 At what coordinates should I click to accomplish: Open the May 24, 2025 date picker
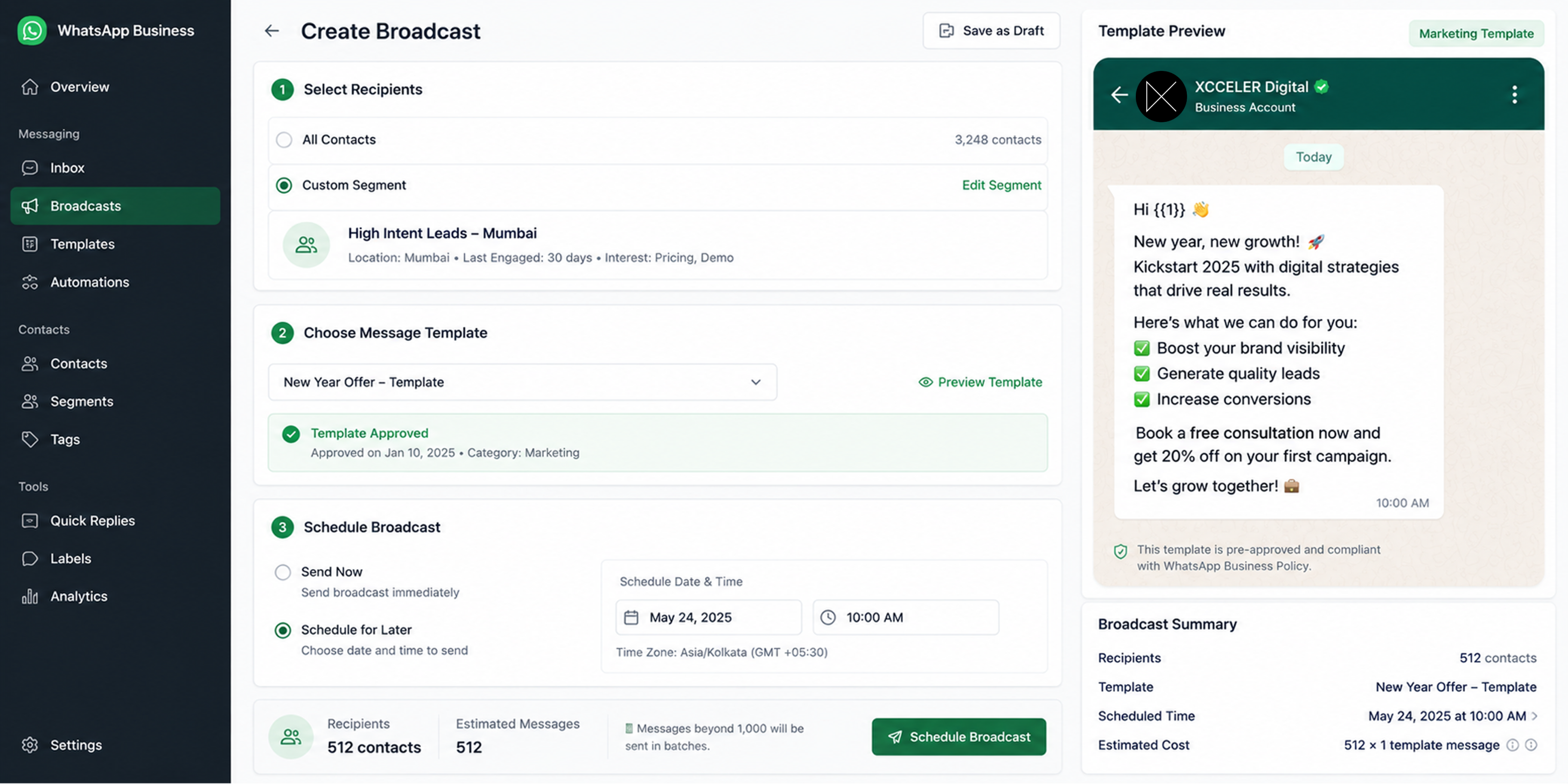pyautogui.click(x=708, y=618)
